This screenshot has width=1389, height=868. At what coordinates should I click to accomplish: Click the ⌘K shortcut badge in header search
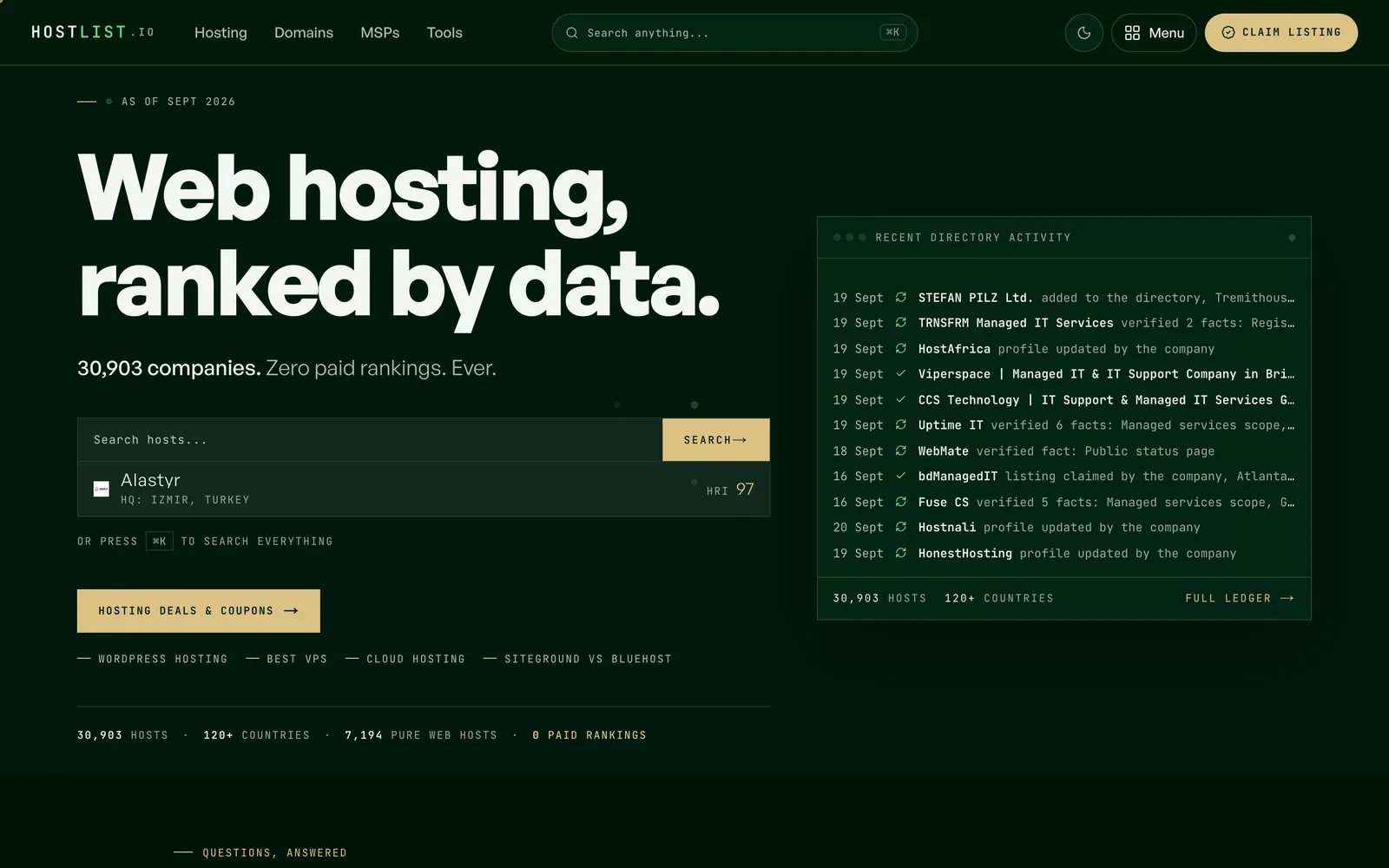pos(892,32)
